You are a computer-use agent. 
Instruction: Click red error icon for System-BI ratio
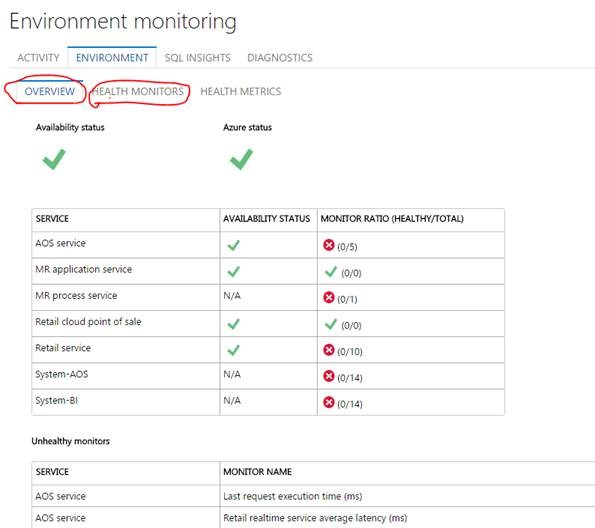(x=329, y=402)
